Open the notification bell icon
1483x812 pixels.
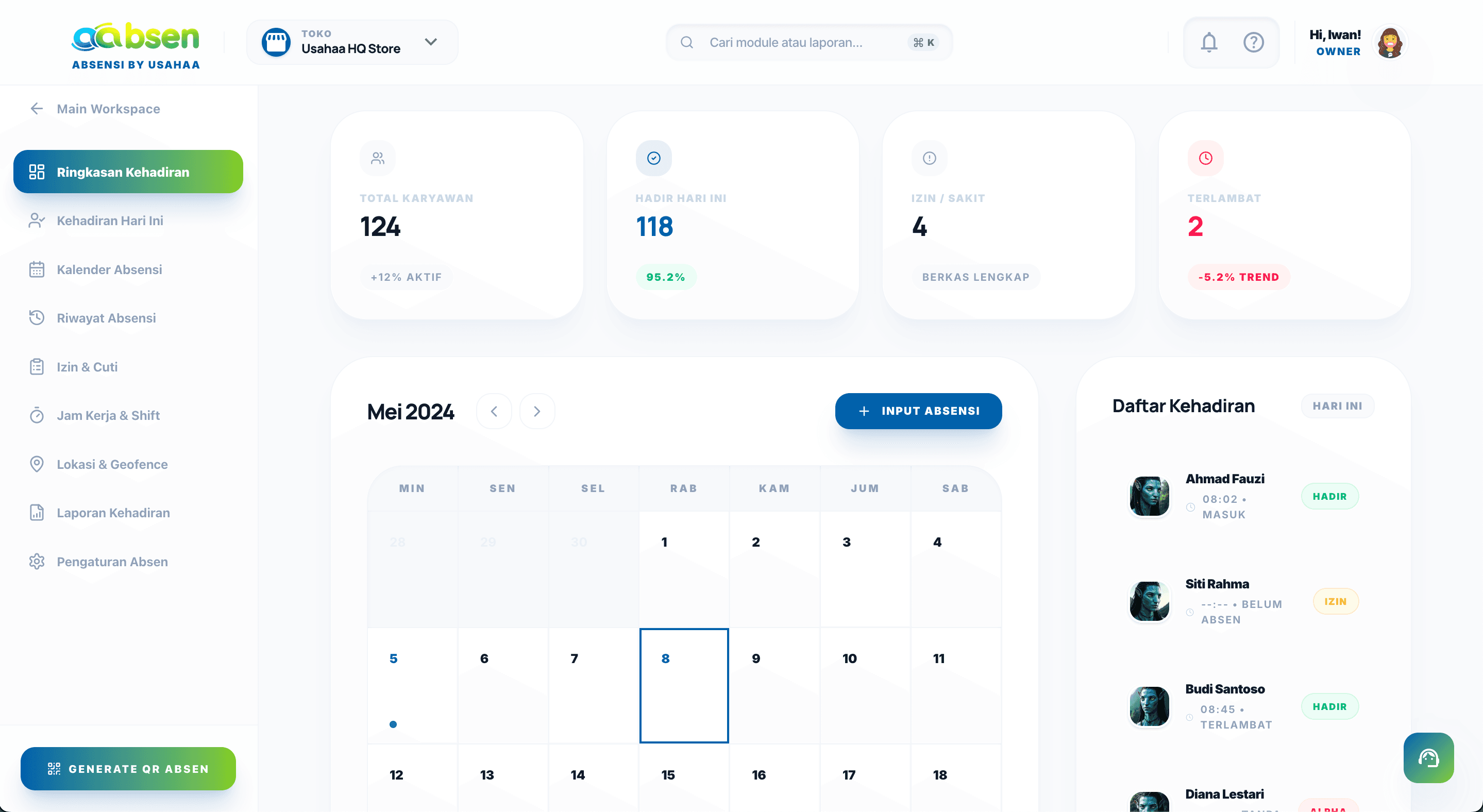coord(1209,42)
